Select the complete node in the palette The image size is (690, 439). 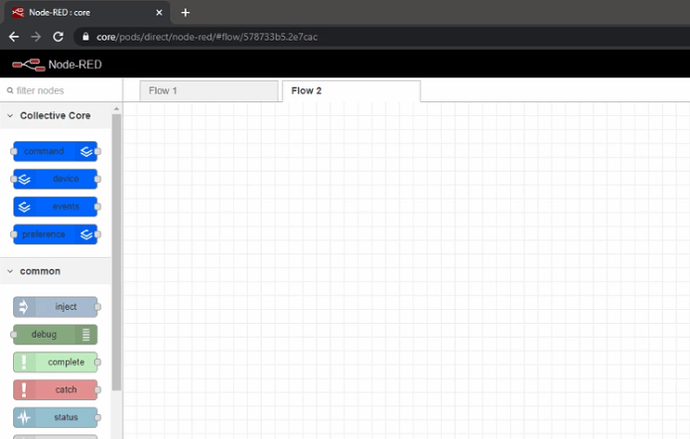pos(55,362)
